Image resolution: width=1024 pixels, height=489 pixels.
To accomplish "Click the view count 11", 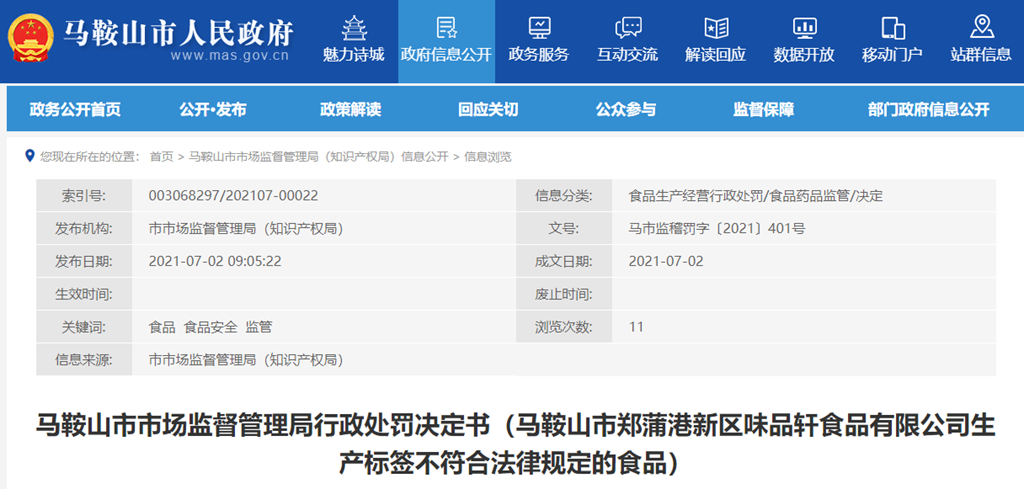I will (636, 326).
